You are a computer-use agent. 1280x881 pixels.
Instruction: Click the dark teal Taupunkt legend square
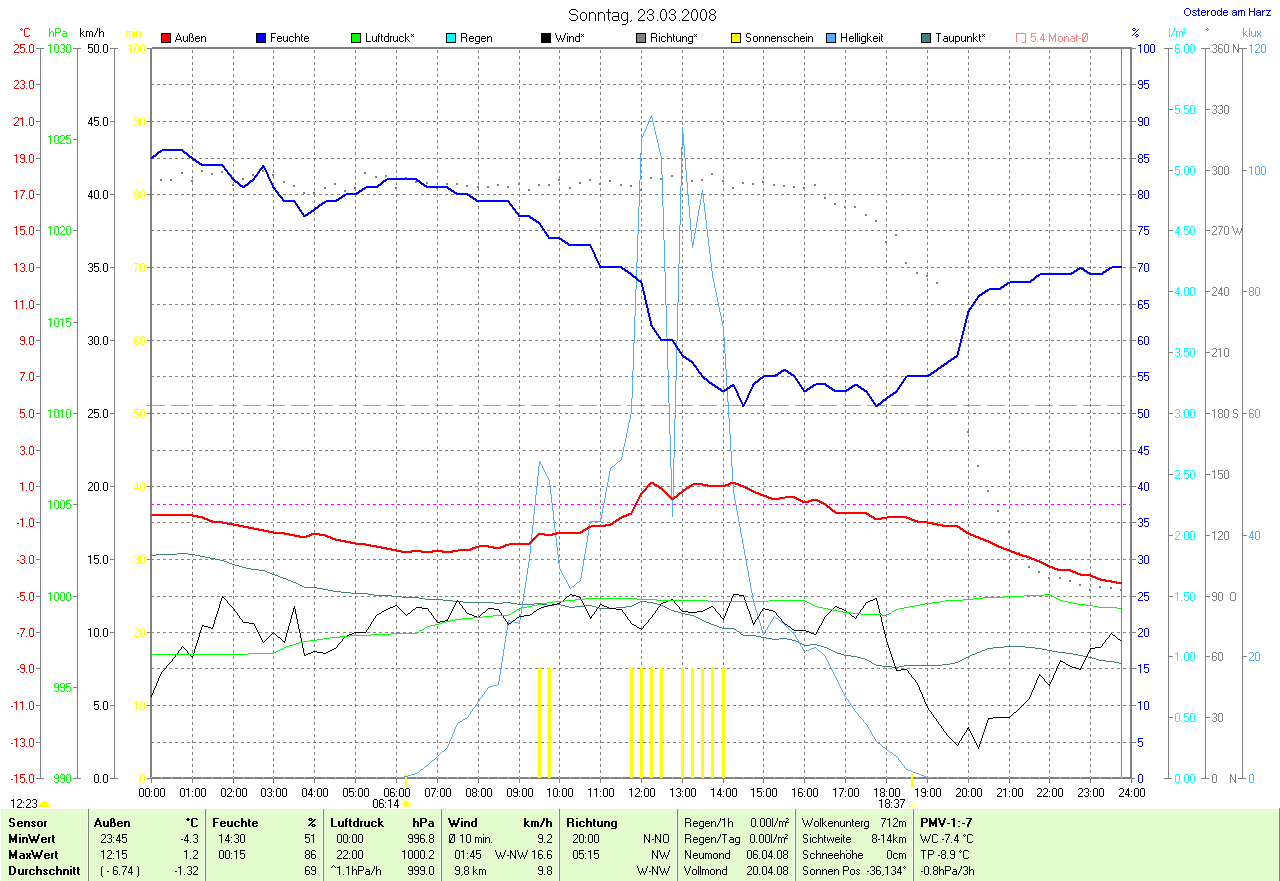coord(927,38)
